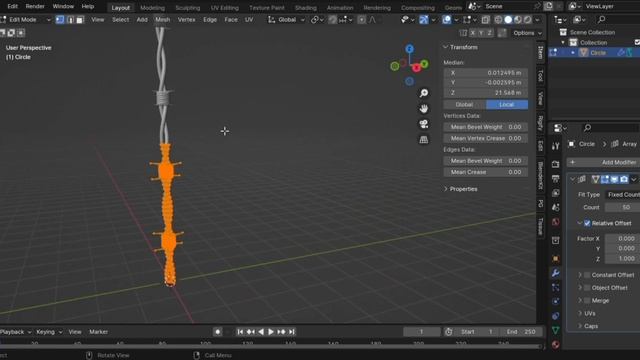Toggle camera view gizmo icon

(424, 124)
